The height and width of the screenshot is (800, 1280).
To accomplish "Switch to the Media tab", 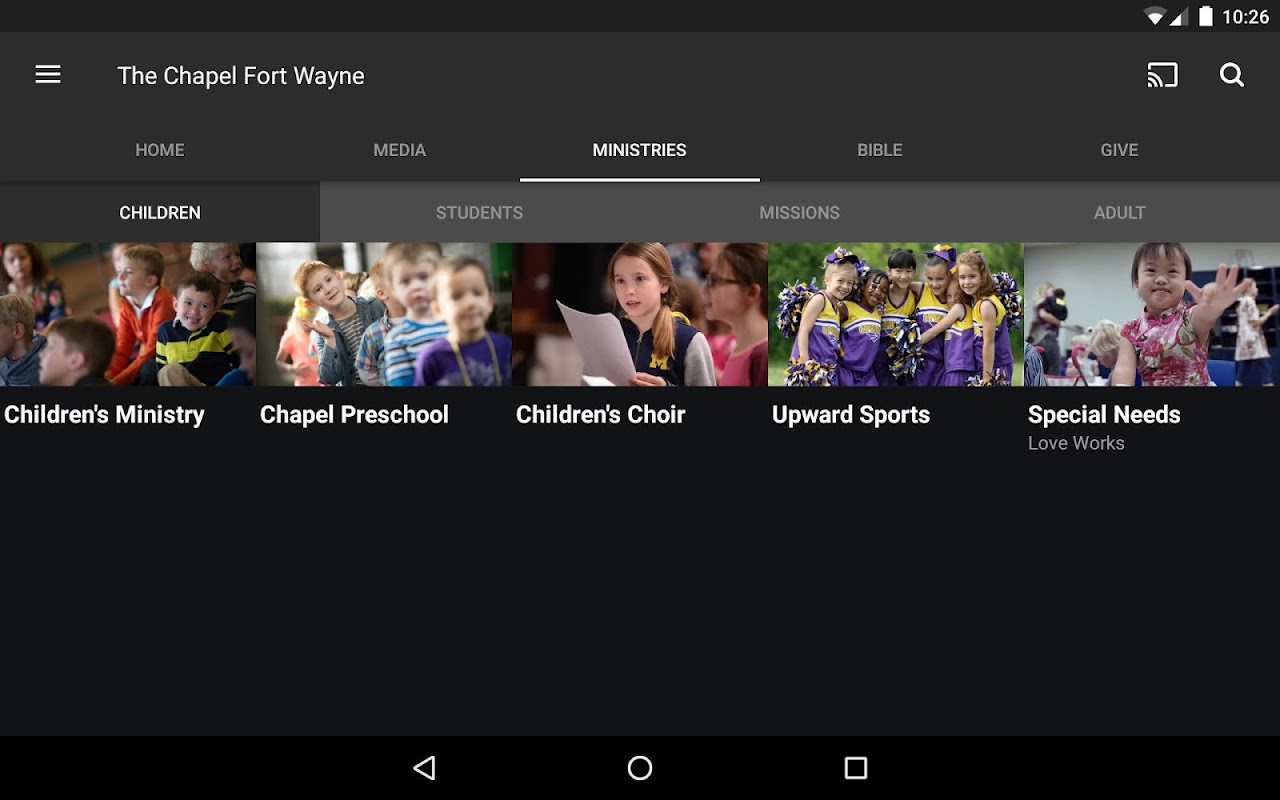I will tap(400, 150).
